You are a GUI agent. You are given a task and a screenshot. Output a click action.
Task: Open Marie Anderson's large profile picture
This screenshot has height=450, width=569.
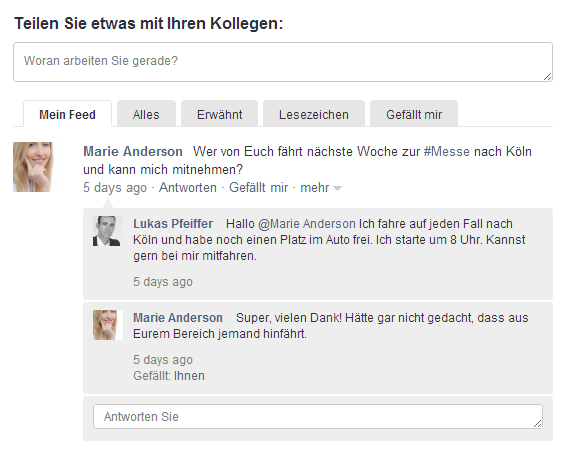(38, 167)
